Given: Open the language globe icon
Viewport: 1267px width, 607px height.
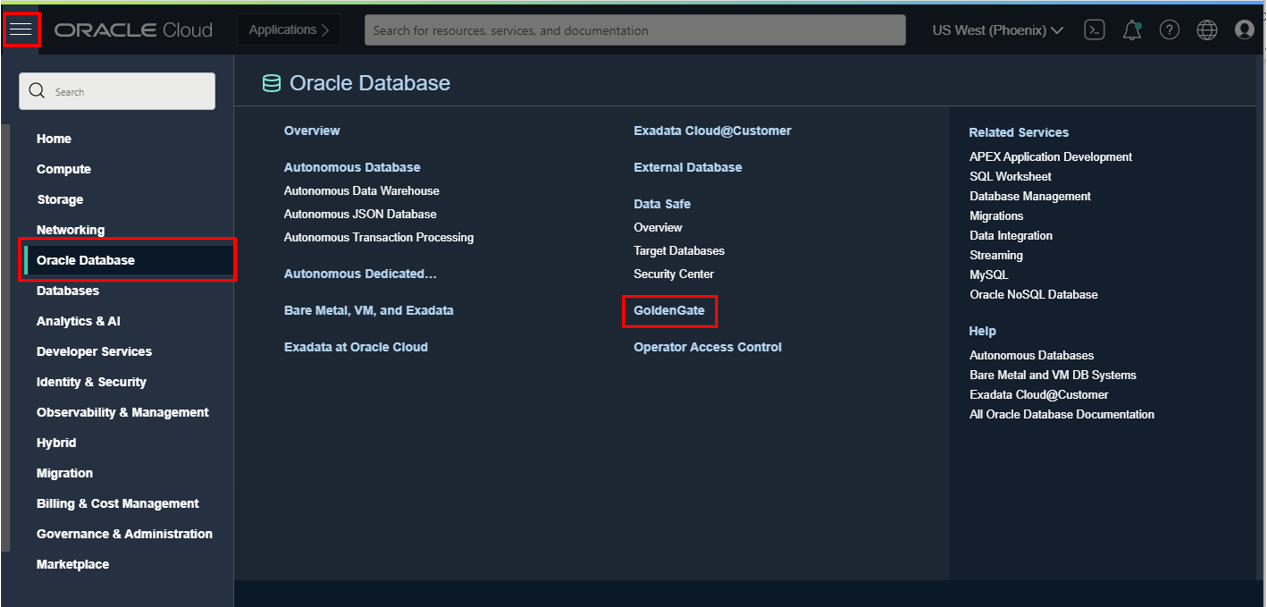Looking at the screenshot, I should coord(1207,30).
